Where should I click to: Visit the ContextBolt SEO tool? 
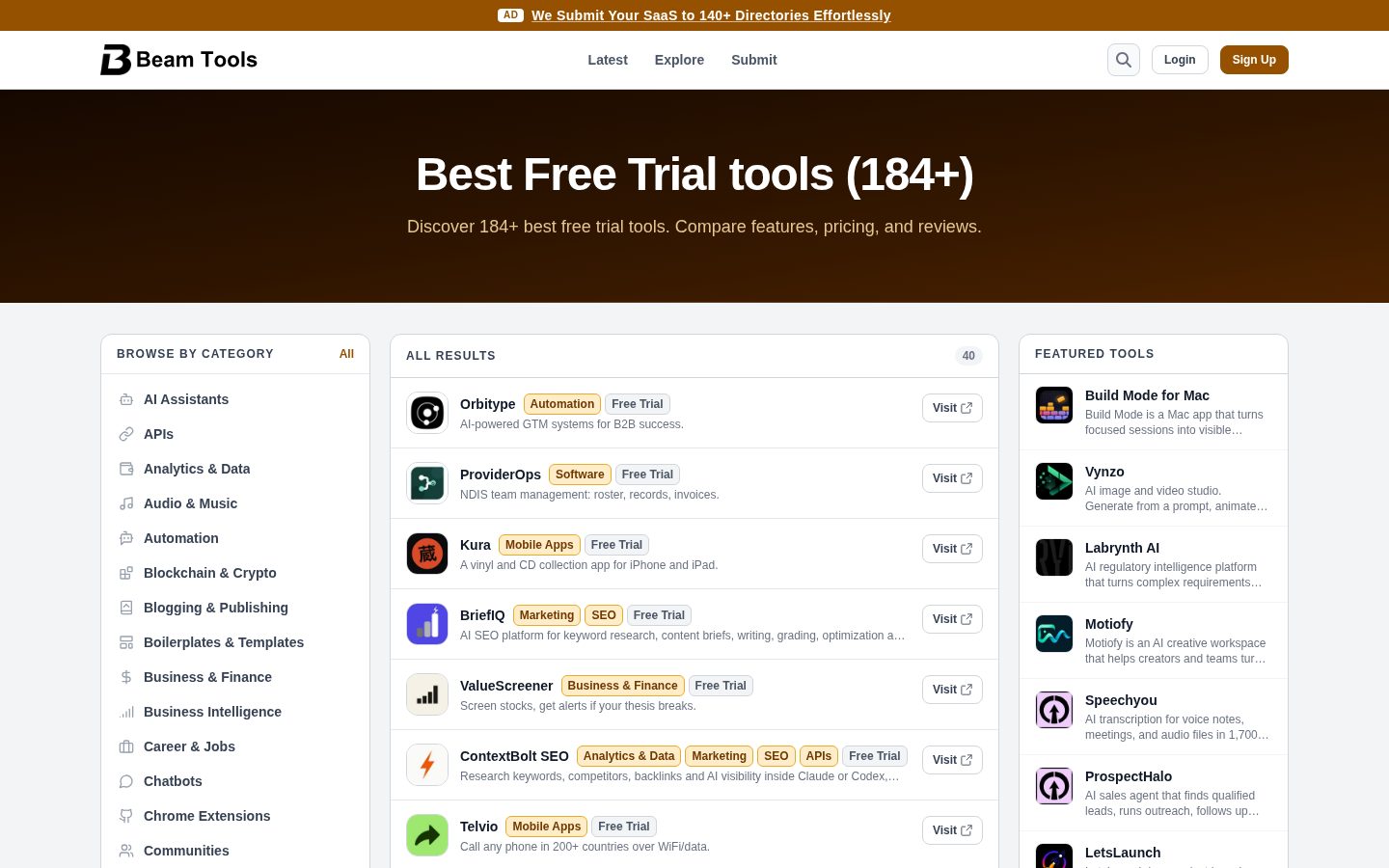pos(952,760)
